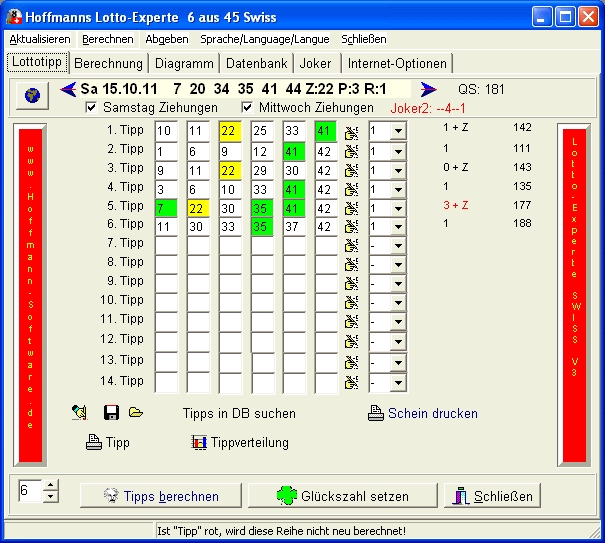Click the save floppy disk icon
Image resolution: width=605 pixels, height=543 pixels.
(111, 412)
